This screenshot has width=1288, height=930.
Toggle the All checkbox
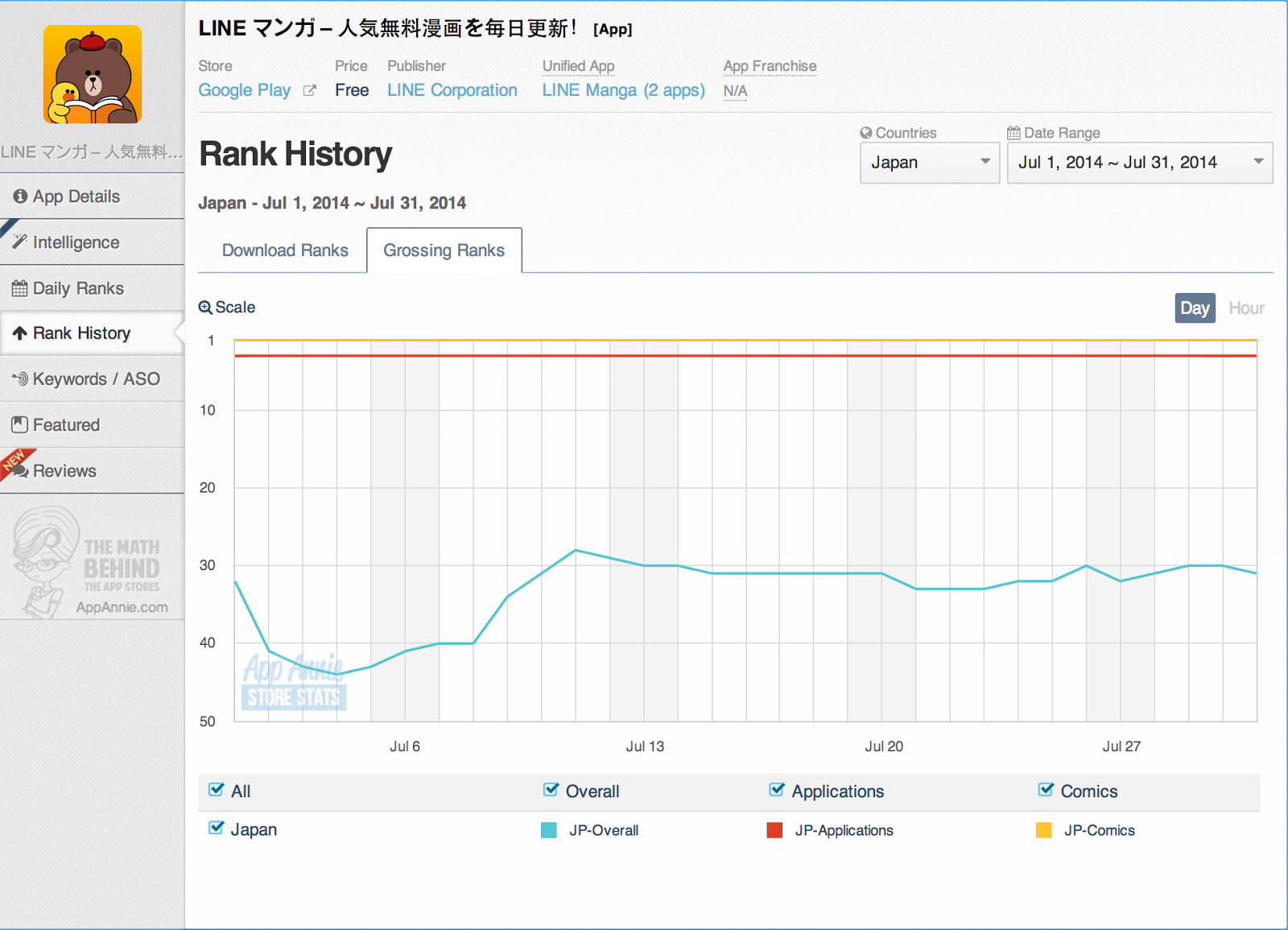(x=216, y=790)
